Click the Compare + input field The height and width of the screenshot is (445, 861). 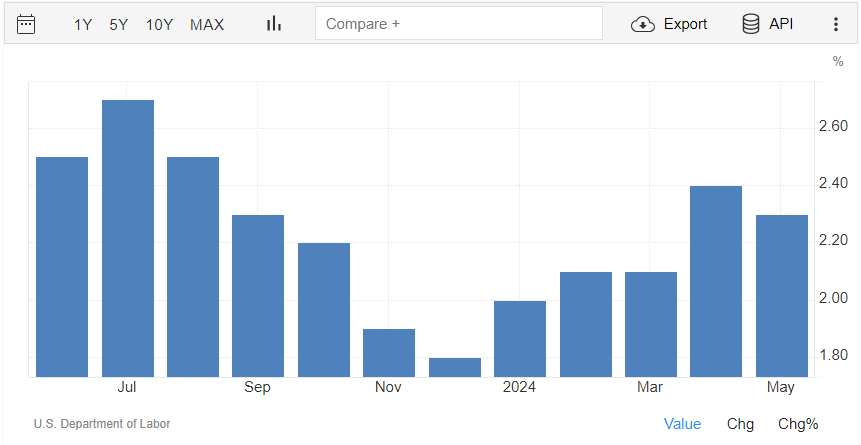pyautogui.click(x=459, y=24)
